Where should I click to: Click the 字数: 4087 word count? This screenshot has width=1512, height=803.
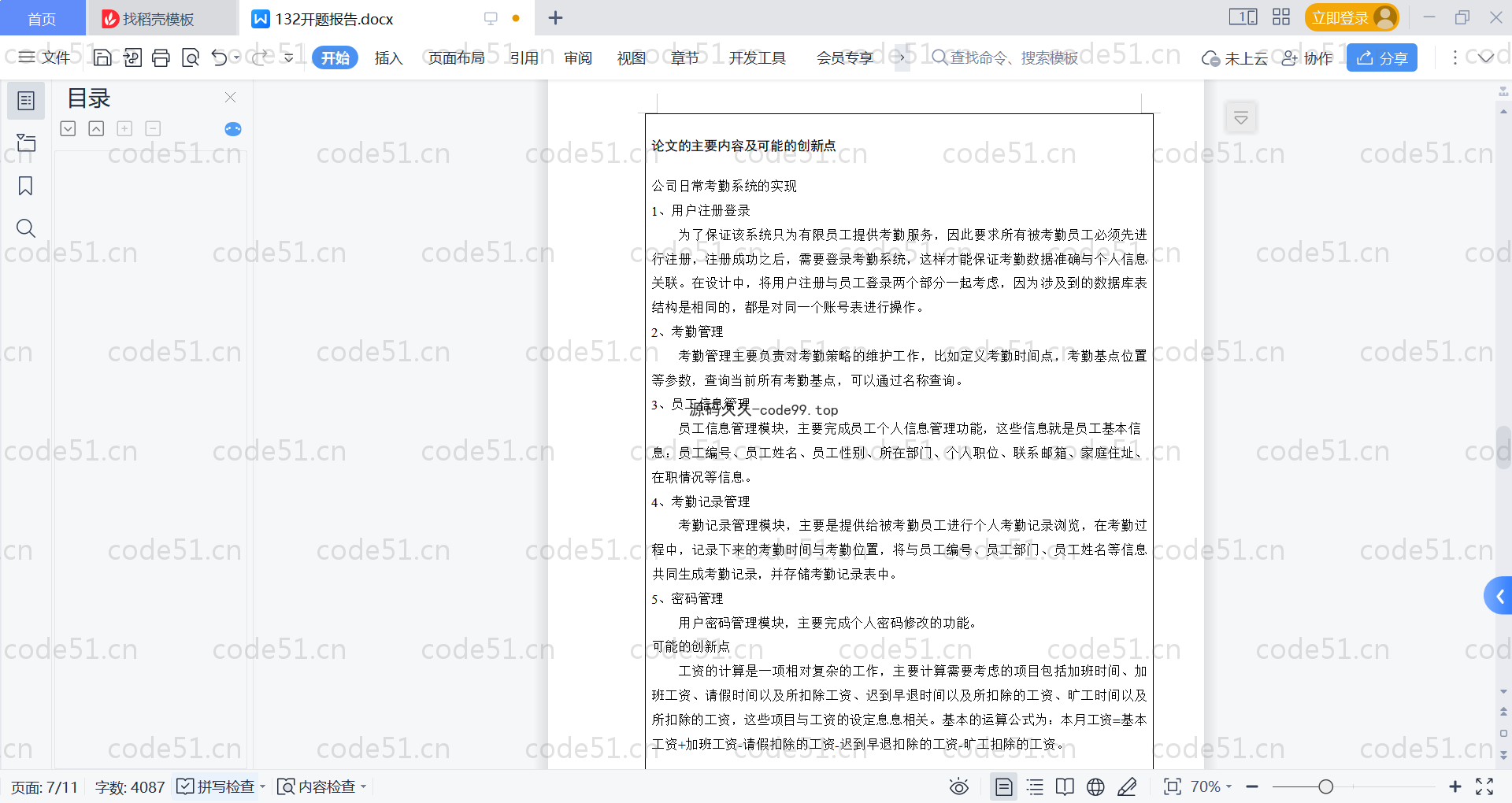pyautogui.click(x=130, y=786)
